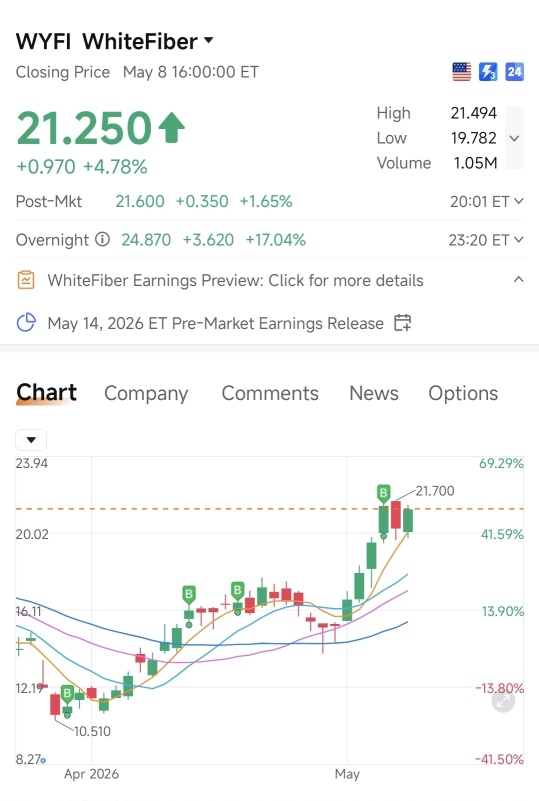Screen dimensions: 539x801
Task: Open WhiteFiber Earnings Preview details link
Action: coord(236,280)
